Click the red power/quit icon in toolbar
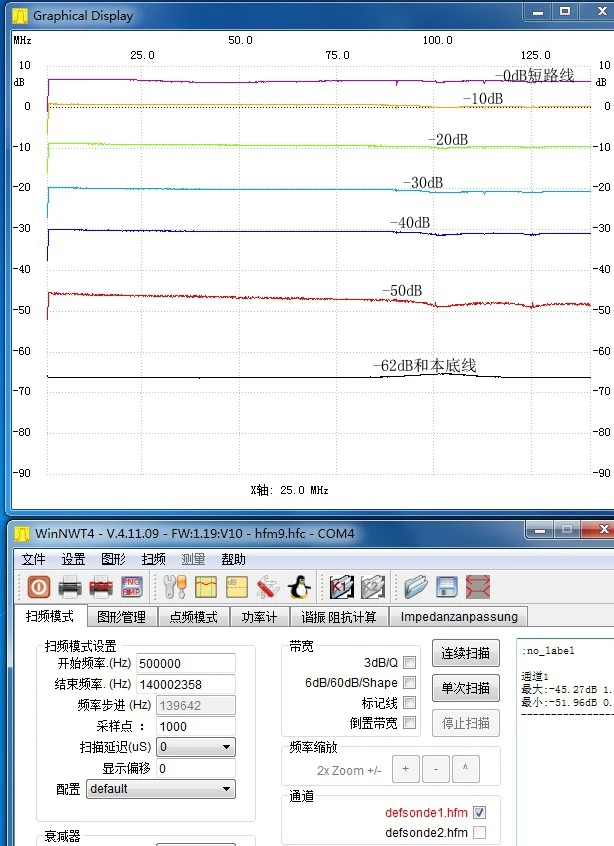 pyautogui.click(x=38, y=587)
